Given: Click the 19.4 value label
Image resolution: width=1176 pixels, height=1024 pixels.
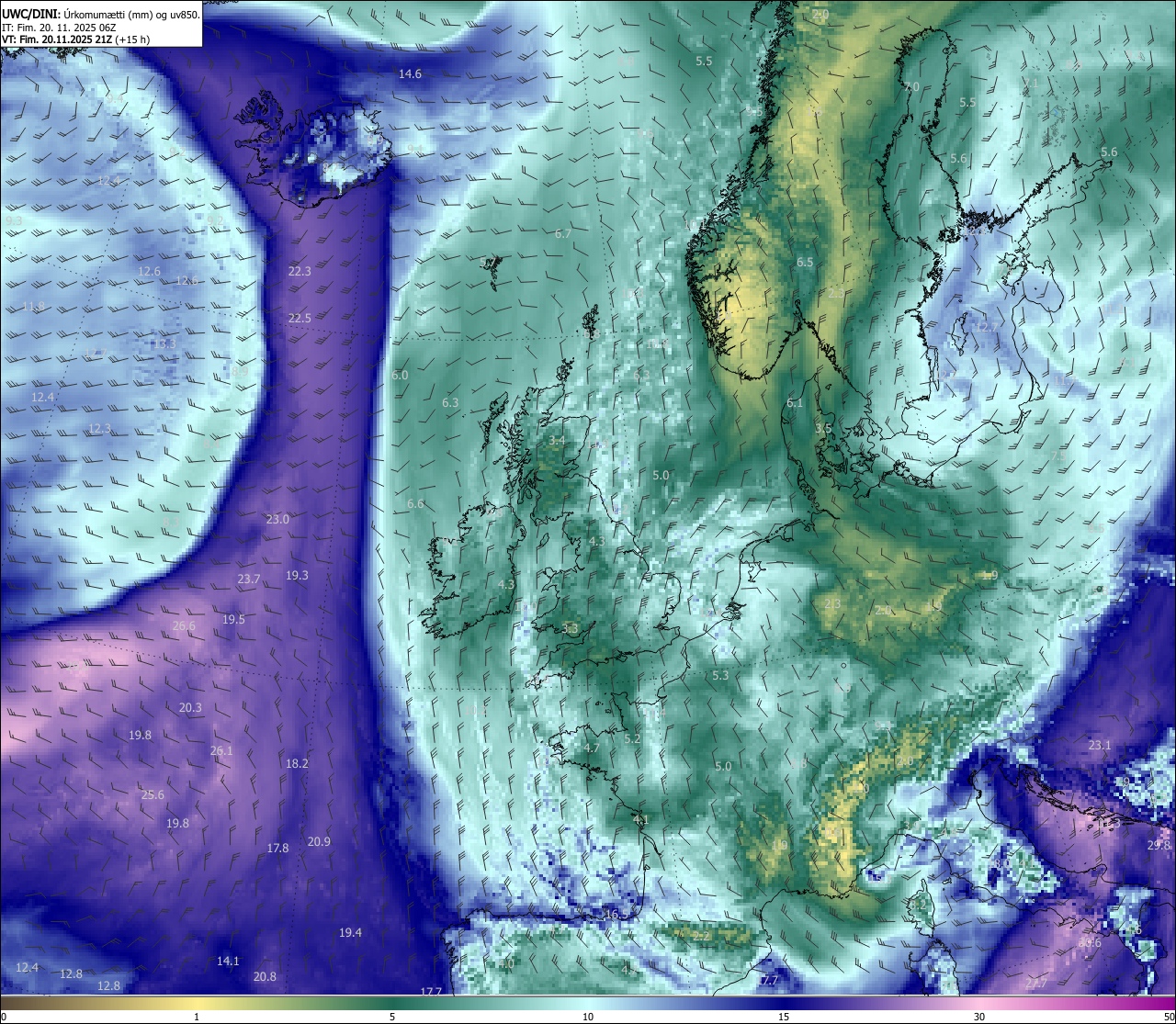Looking at the screenshot, I should [x=350, y=932].
